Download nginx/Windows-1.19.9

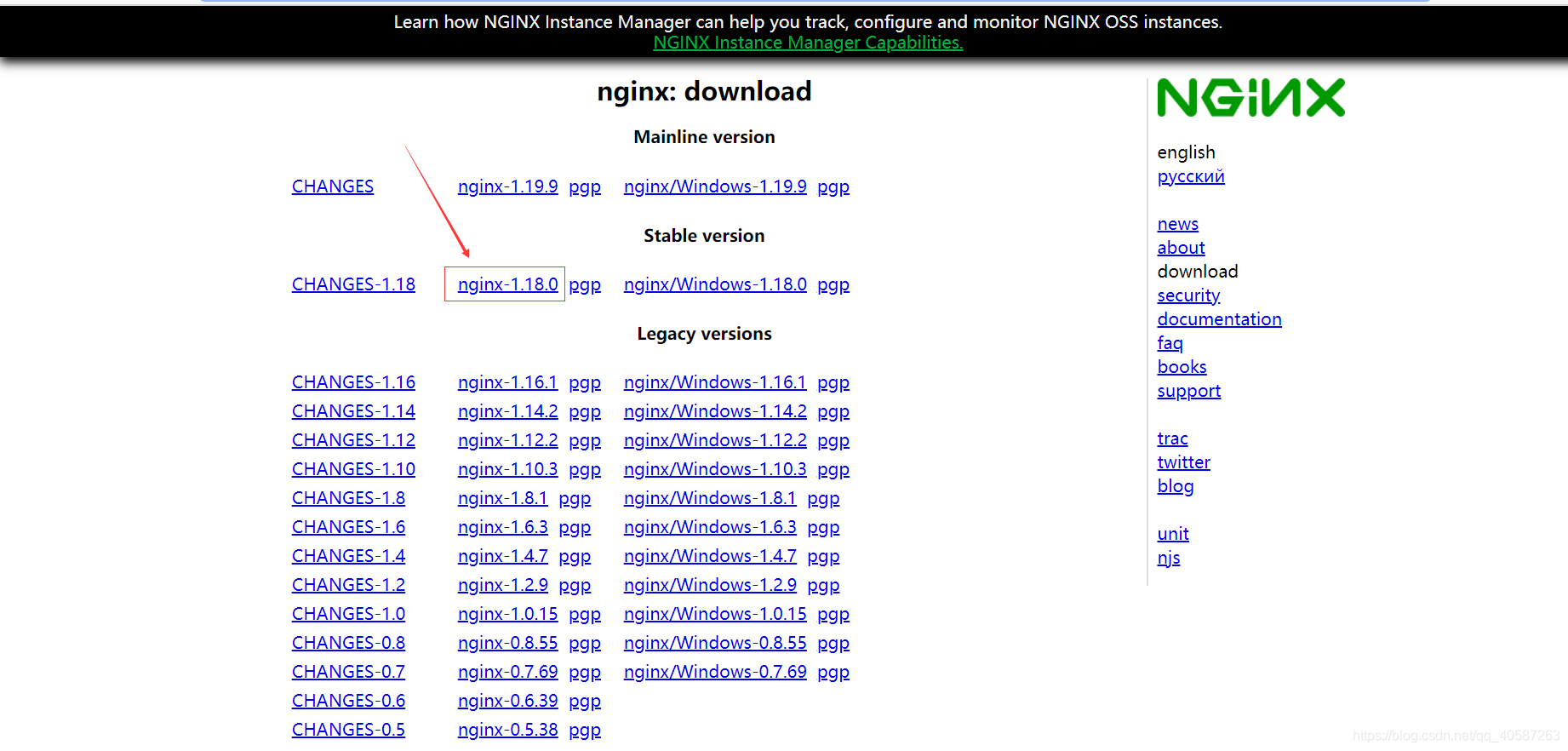click(x=715, y=186)
